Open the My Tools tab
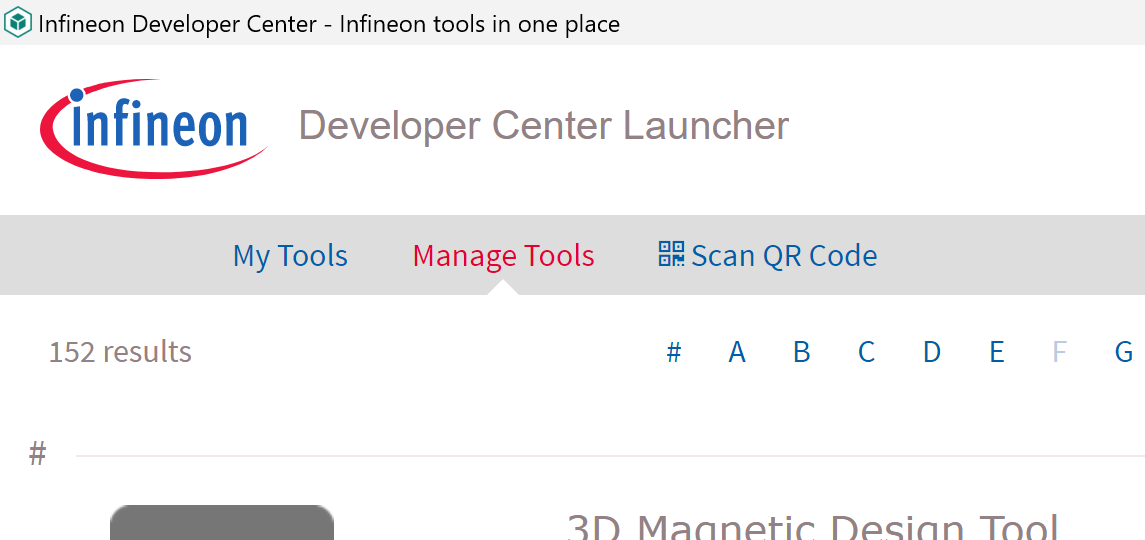This screenshot has height=540, width=1145. [290, 256]
